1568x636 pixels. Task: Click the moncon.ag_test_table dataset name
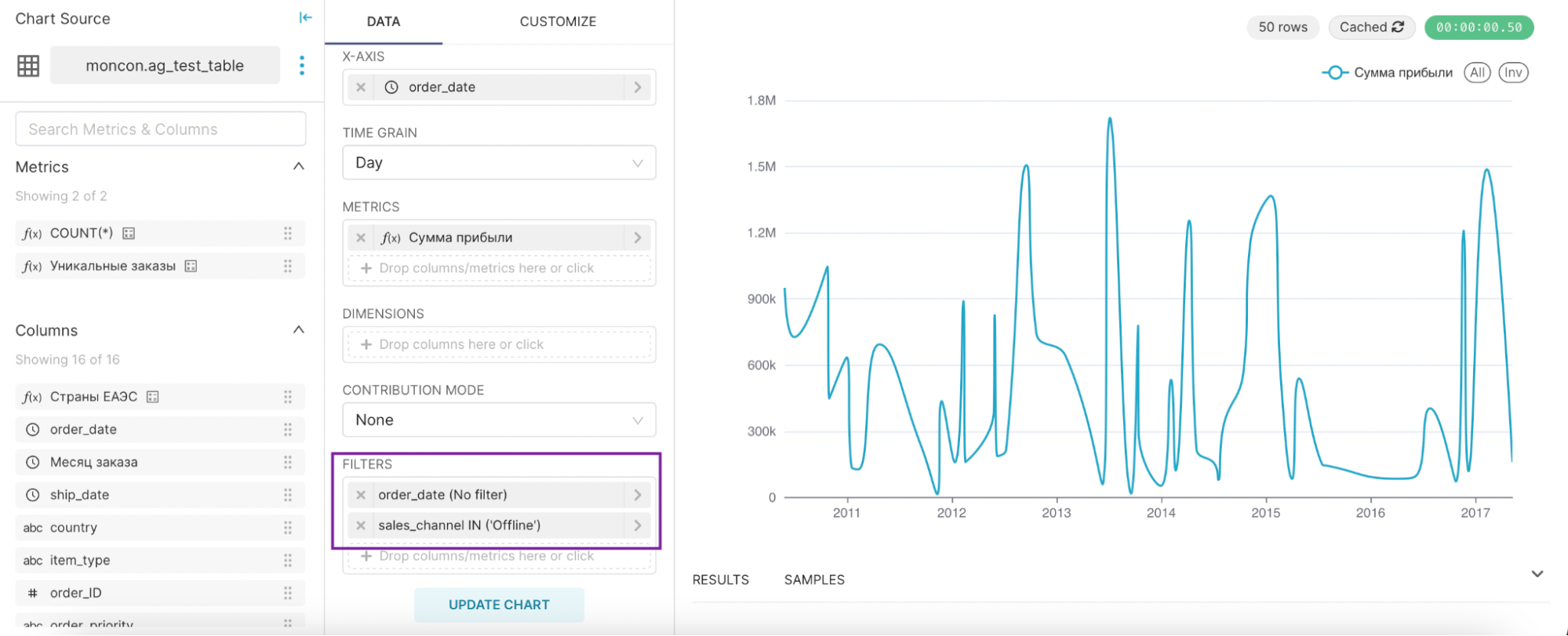pos(165,66)
